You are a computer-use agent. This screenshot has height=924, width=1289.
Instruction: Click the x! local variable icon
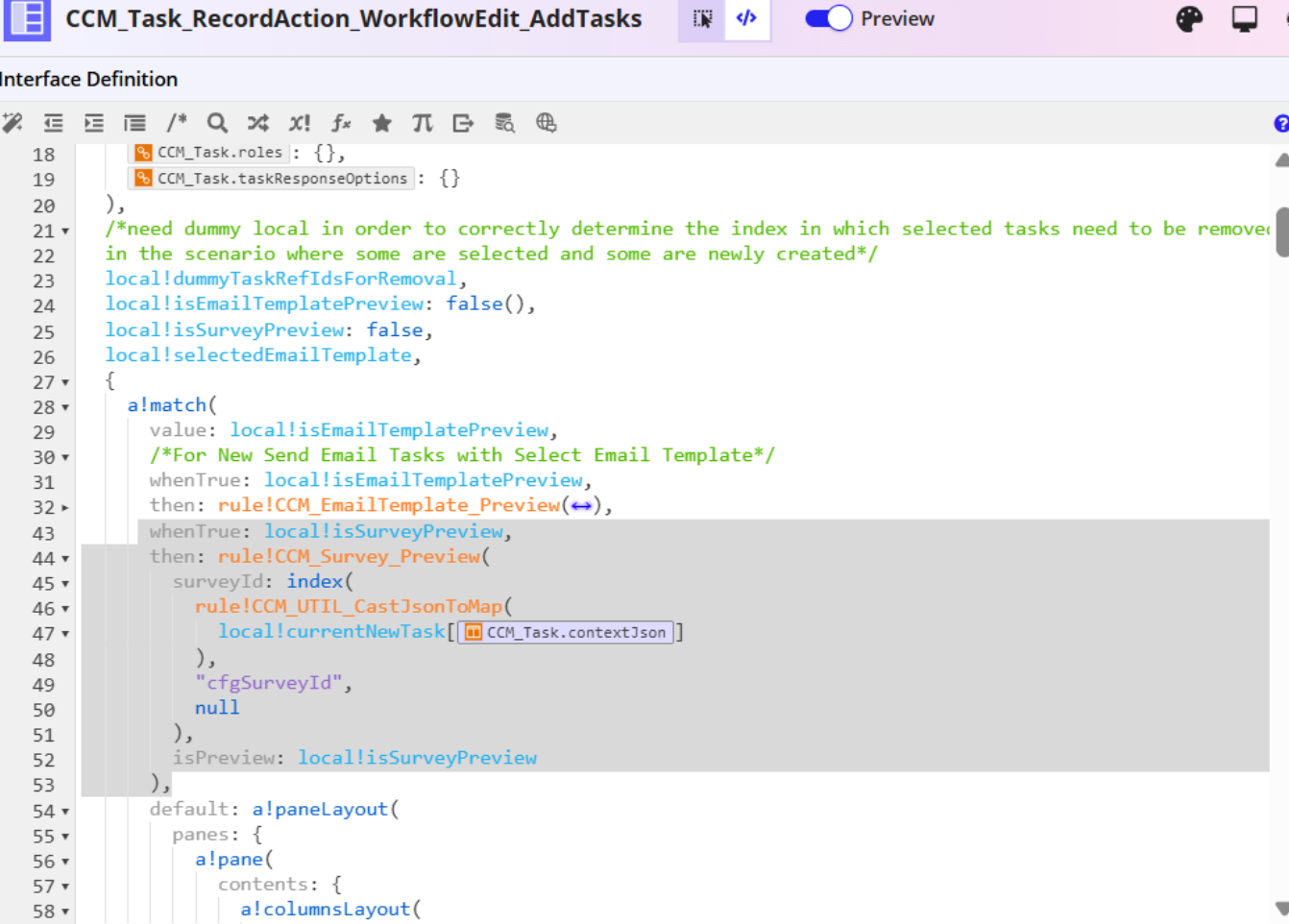[x=300, y=123]
